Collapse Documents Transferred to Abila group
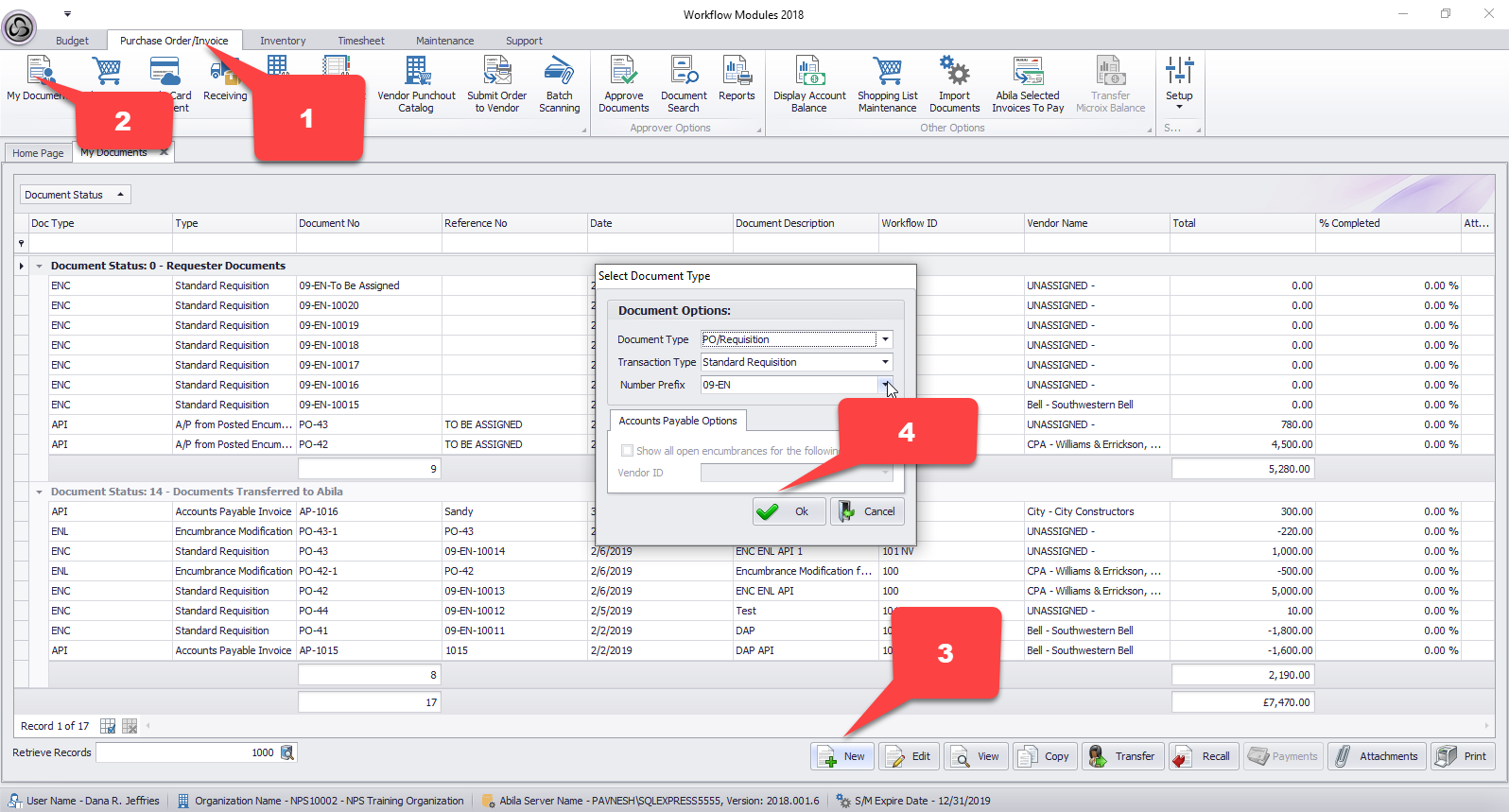Image resolution: width=1509 pixels, height=812 pixels. pyautogui.click(x=40, y=492)
